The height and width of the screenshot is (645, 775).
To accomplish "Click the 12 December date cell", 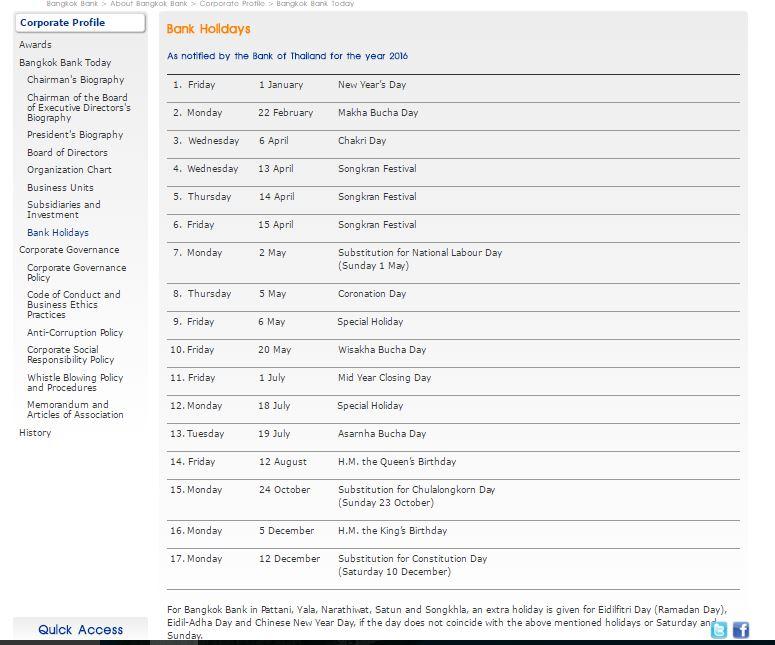I will [290, 559].
